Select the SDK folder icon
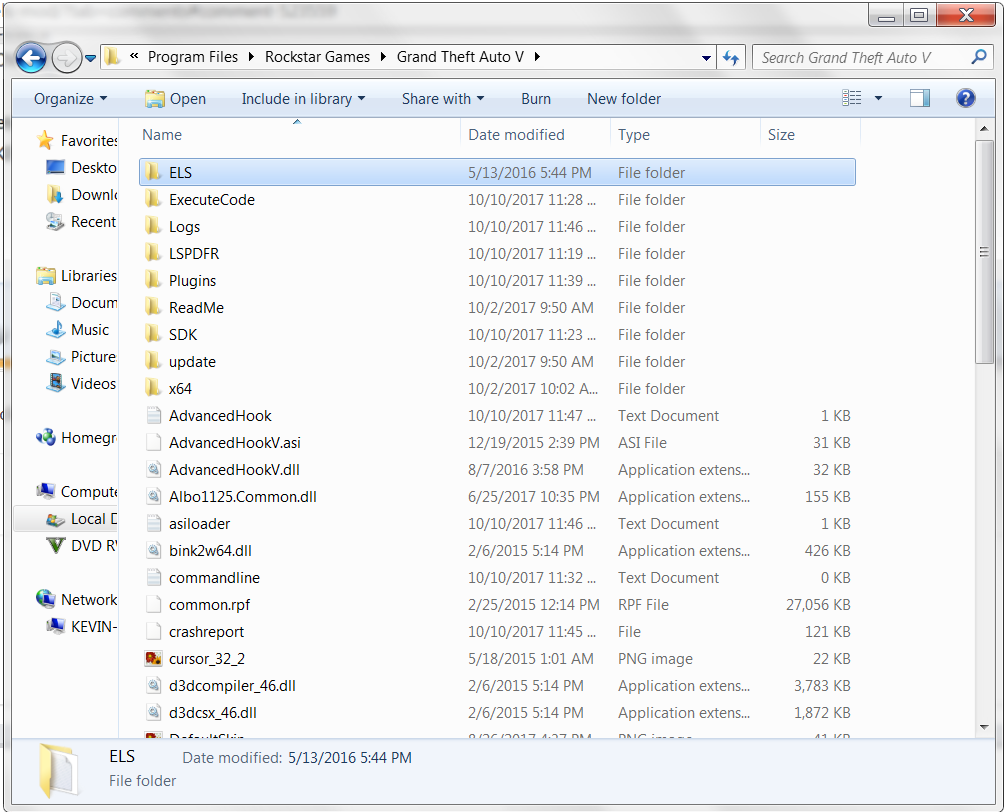 (x=152, y=334)
